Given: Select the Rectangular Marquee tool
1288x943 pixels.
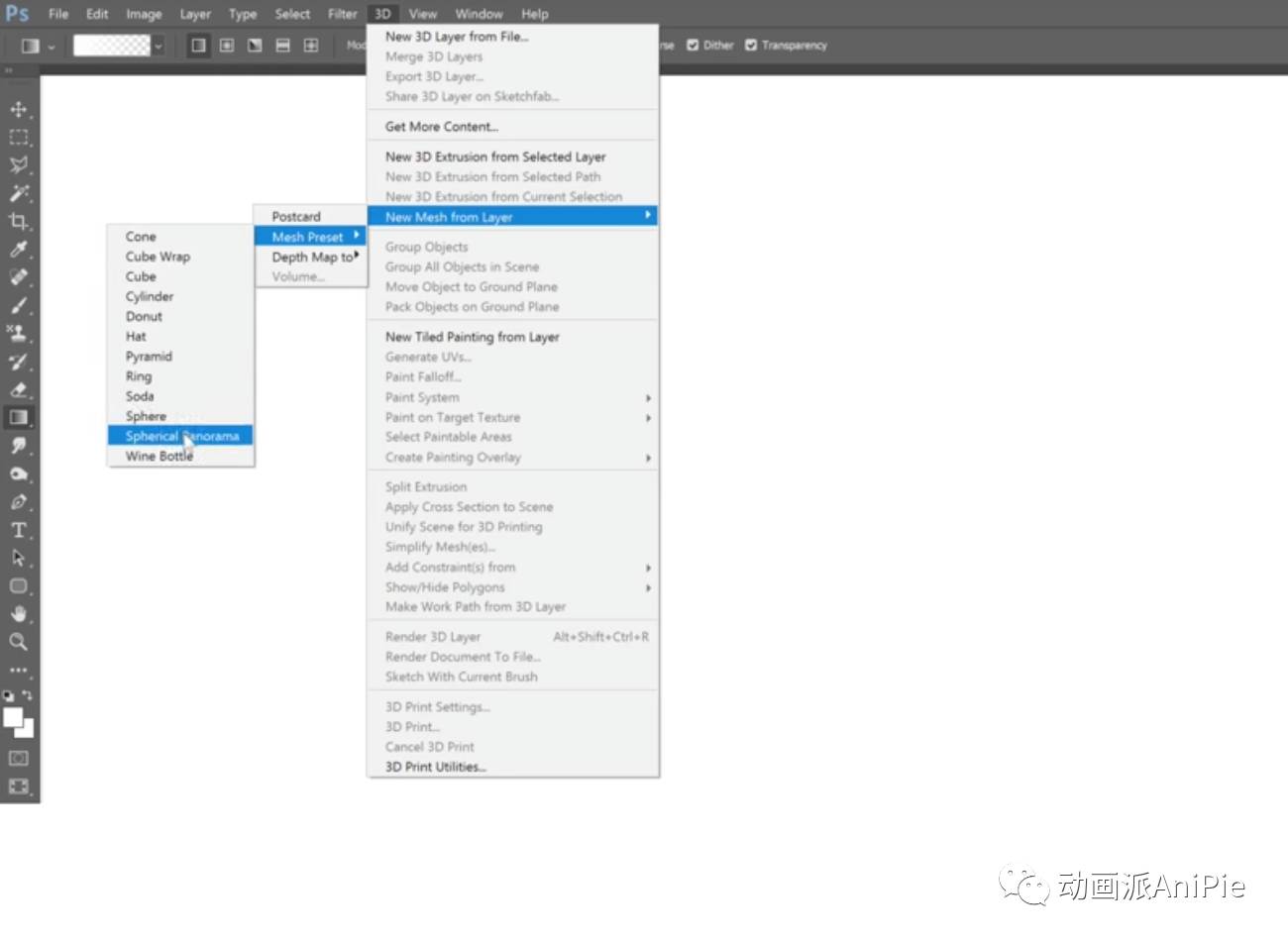Looking at the screenshot, I should [x=19, y=137].
